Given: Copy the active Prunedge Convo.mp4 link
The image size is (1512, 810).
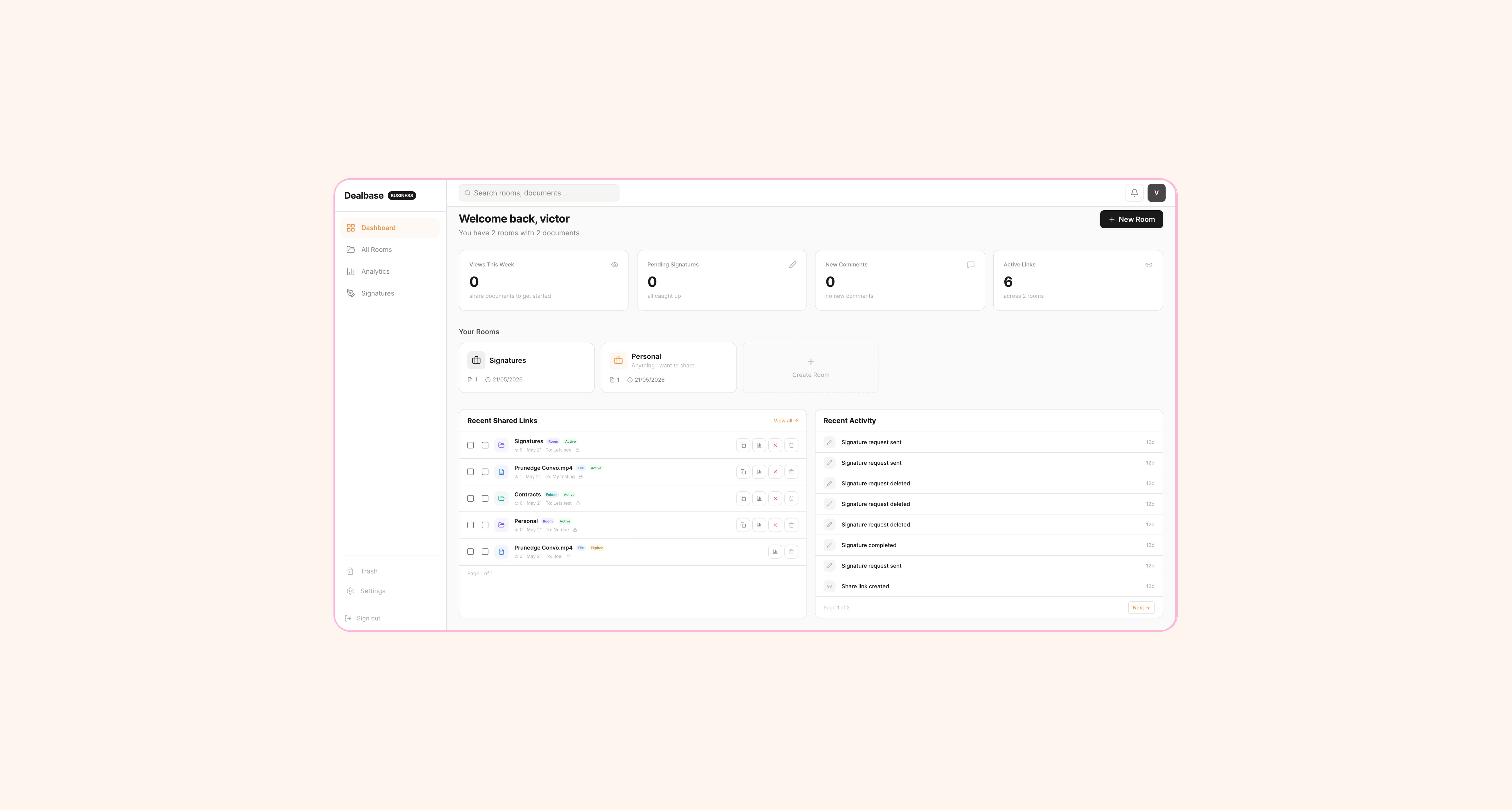Looking at the screenshot, I should click(x=743, y=472).
